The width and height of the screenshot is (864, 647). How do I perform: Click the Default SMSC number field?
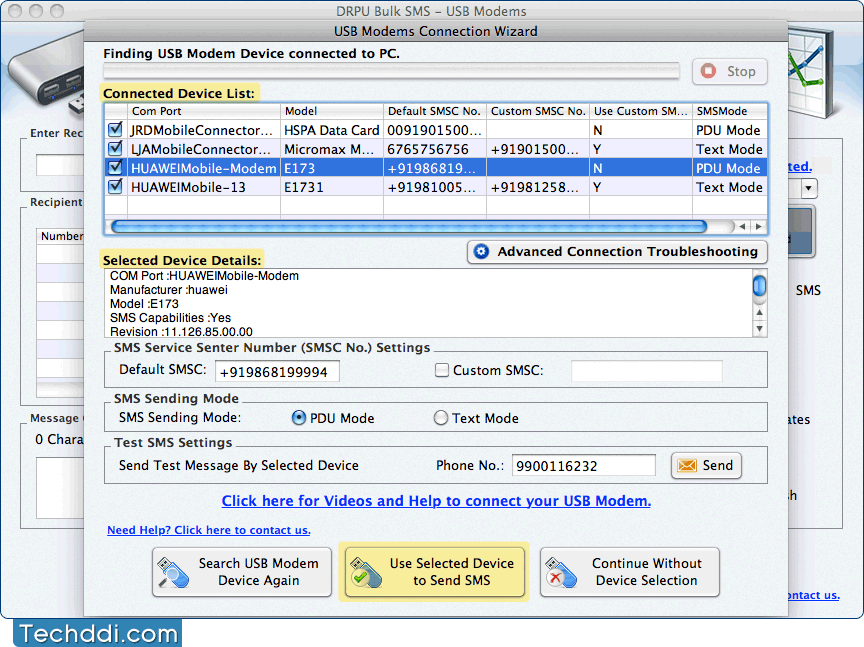tap(277, 371)
